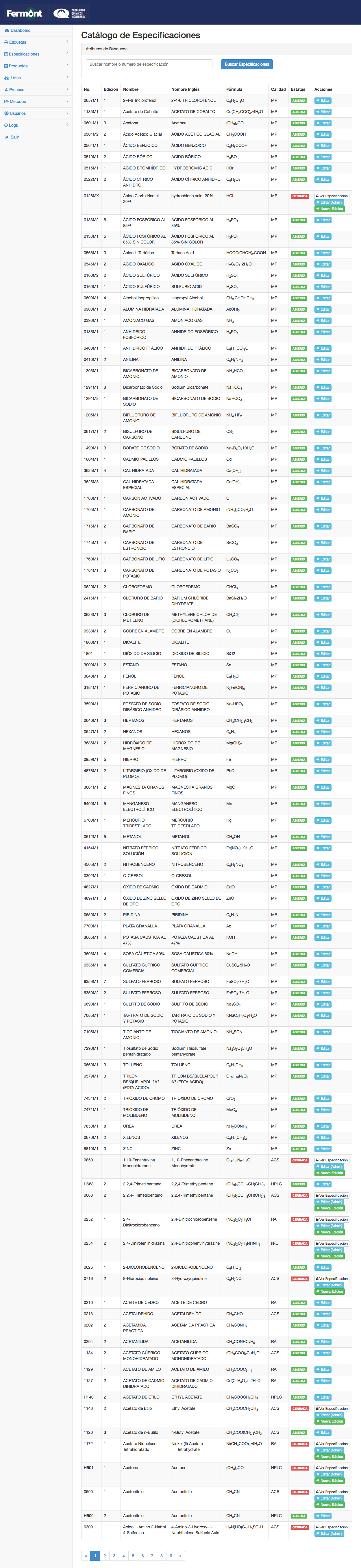Image resolution: width=361 pixels, height=1568 pixels.
Task: Click ABIERTA status badge for 0959M1 HIERRO
Action: pos(298,760)
